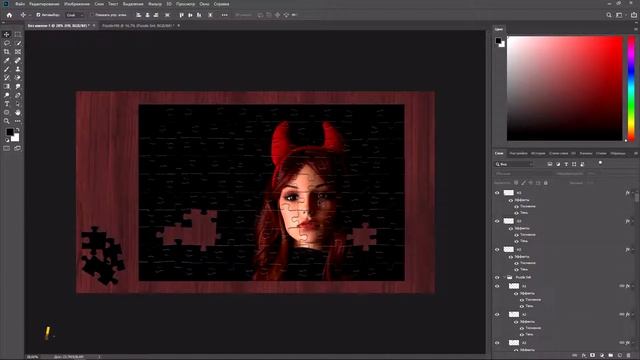Toggle layer filtering switch on or off
Viewport: 640px width, 360px height.
pos(600,163)
